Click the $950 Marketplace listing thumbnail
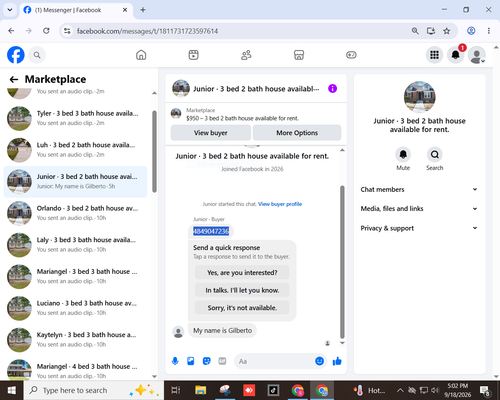This screenshot has height=400, width=500. coord(176,114)
